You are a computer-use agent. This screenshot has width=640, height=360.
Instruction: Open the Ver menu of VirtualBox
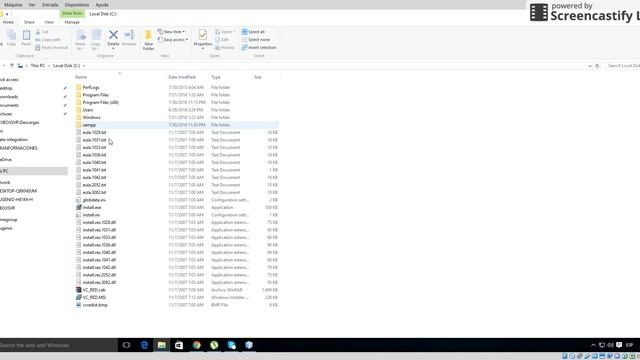(x=32, y=5)
